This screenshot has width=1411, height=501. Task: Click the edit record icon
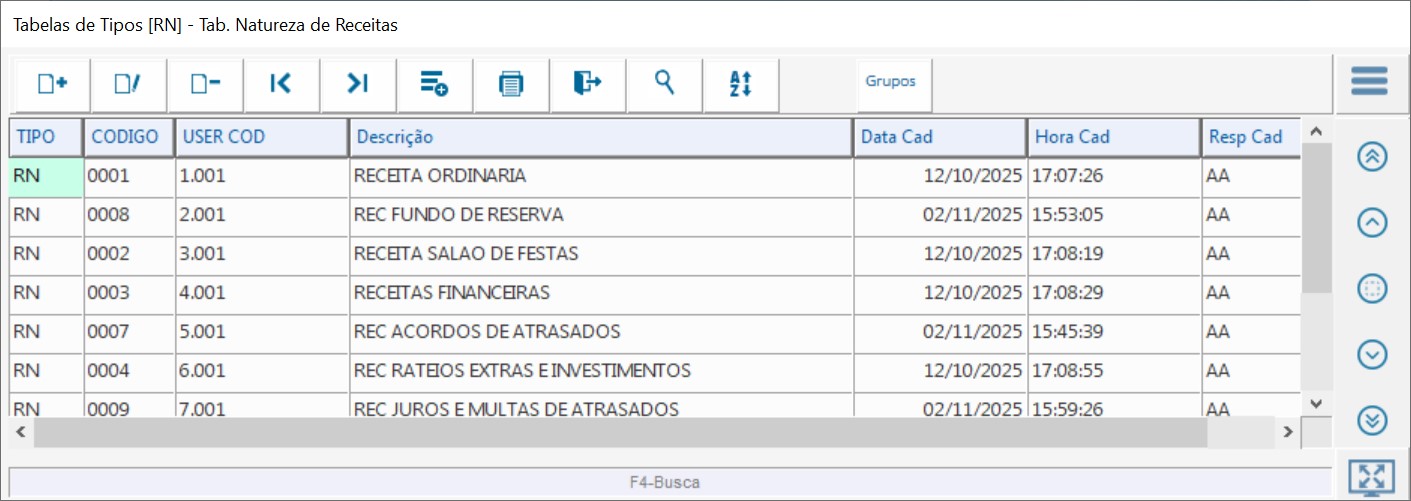128,84
